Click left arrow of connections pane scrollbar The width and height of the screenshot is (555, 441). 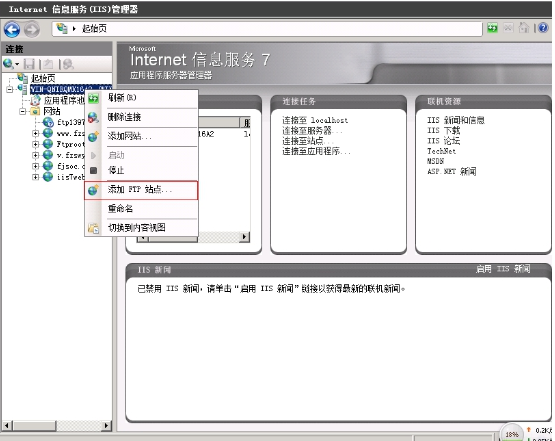pyautogui.click(x=7, y=425)
